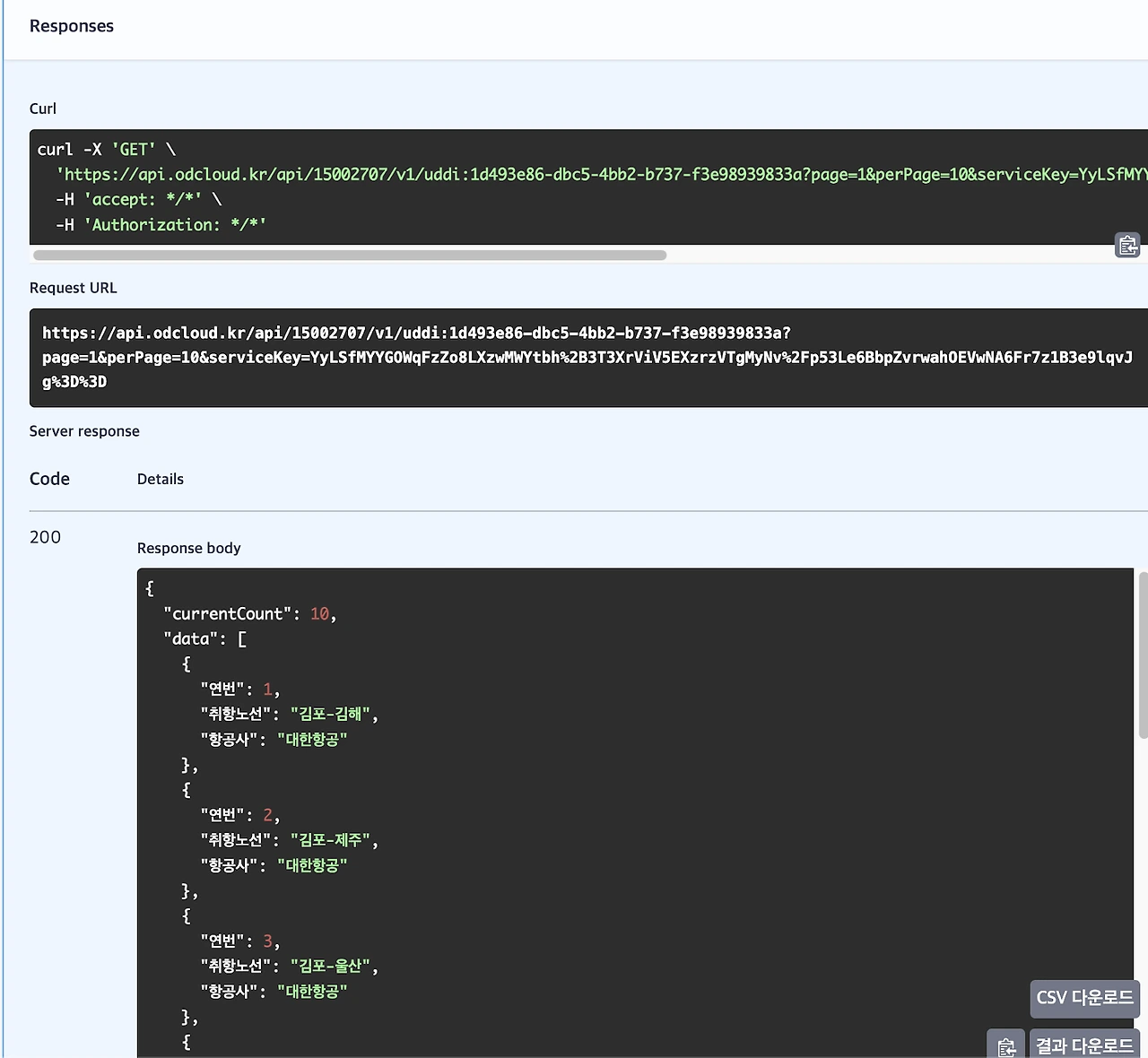Click 대한항공 value under 김포-김해
Image resolution: width=1148 pixels, height=1058 pixels.
312,740
